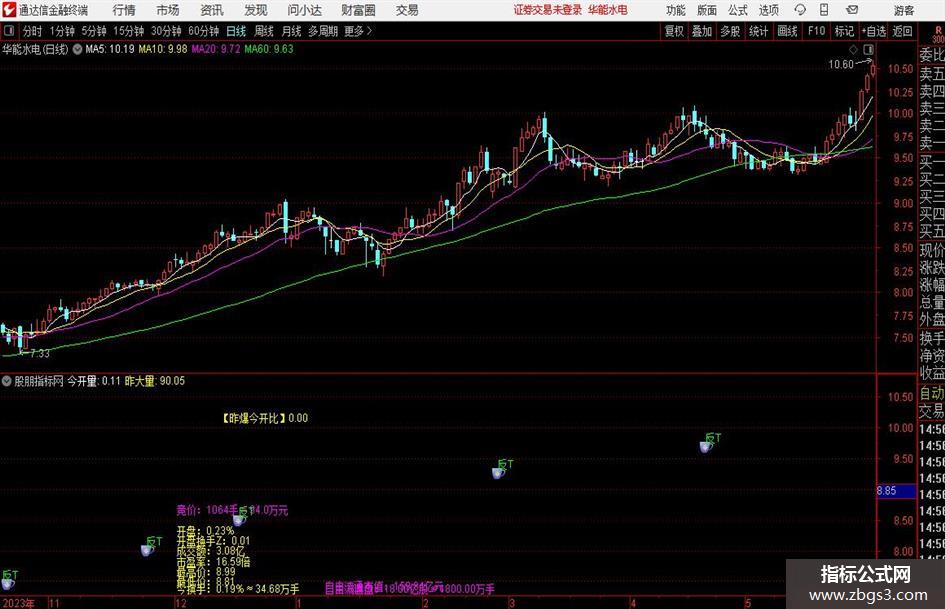Viewport: 945px width, 609px height.
Task: Click the 7.33 low price label
Action: [40, 353]
